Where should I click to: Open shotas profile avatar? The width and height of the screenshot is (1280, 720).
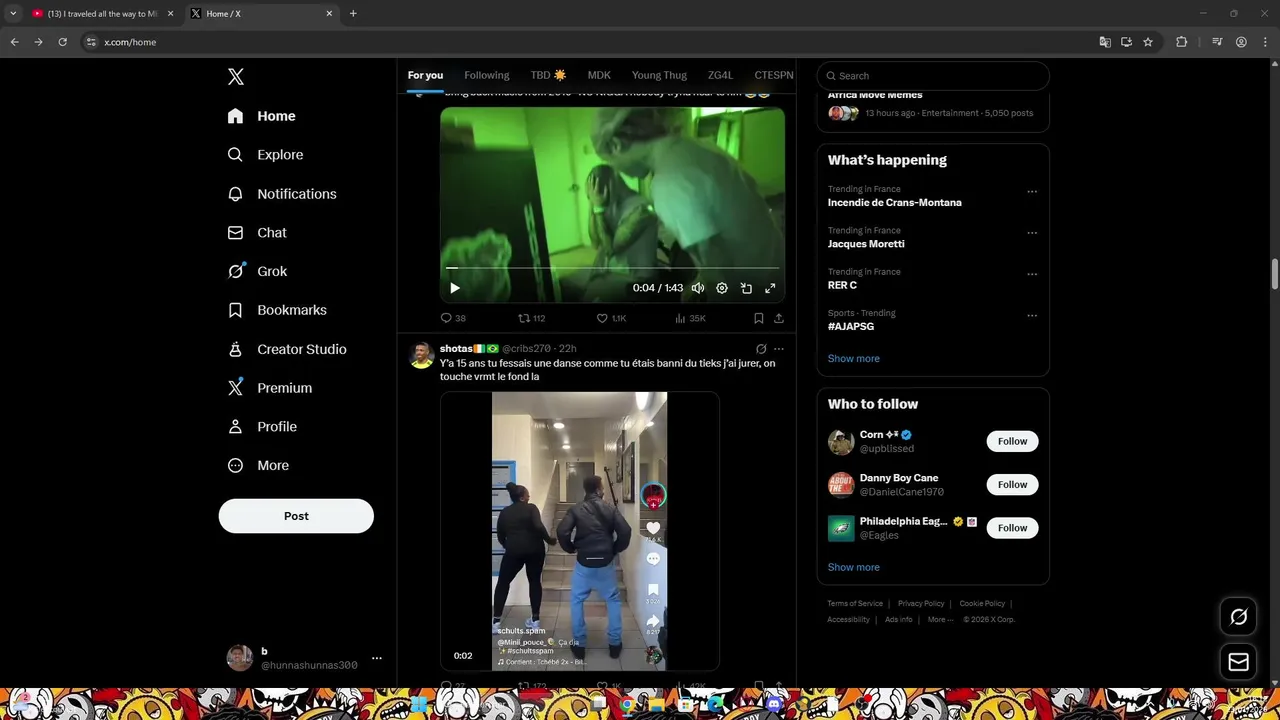422,356
